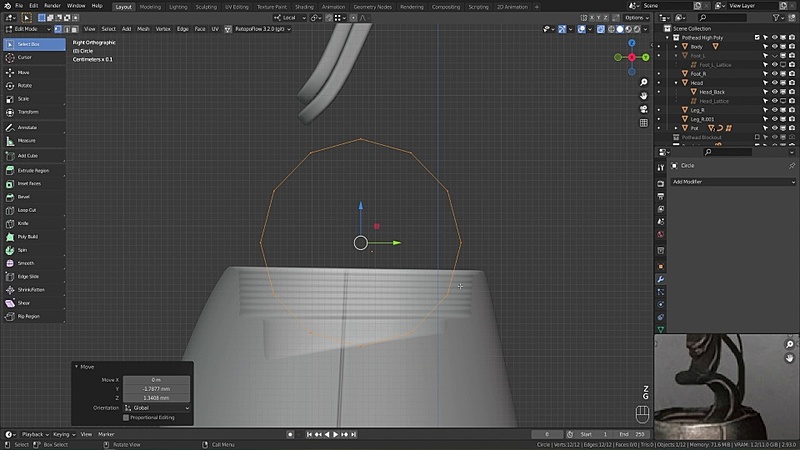The height and width of the screenshot is (450, 800).
Task: Edit the Move Y value field
Action: click(156, 389)
